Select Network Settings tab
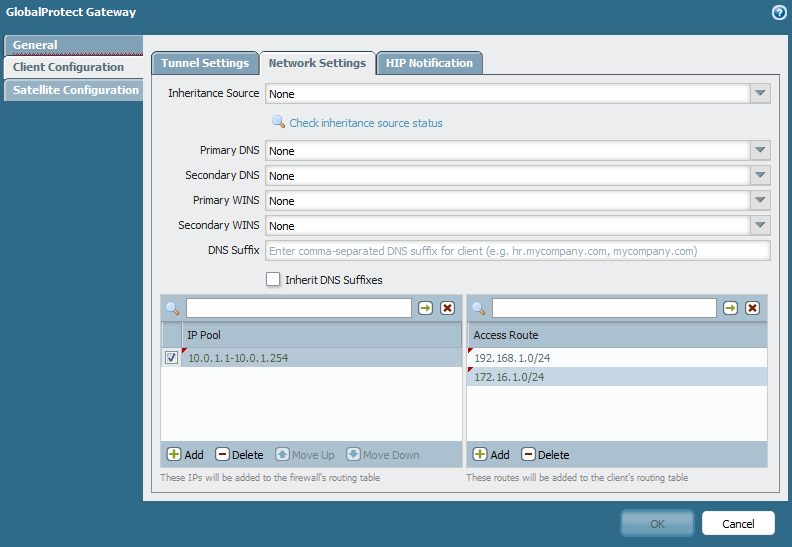This screenshot has height=547, width=792. click(317, 63)
